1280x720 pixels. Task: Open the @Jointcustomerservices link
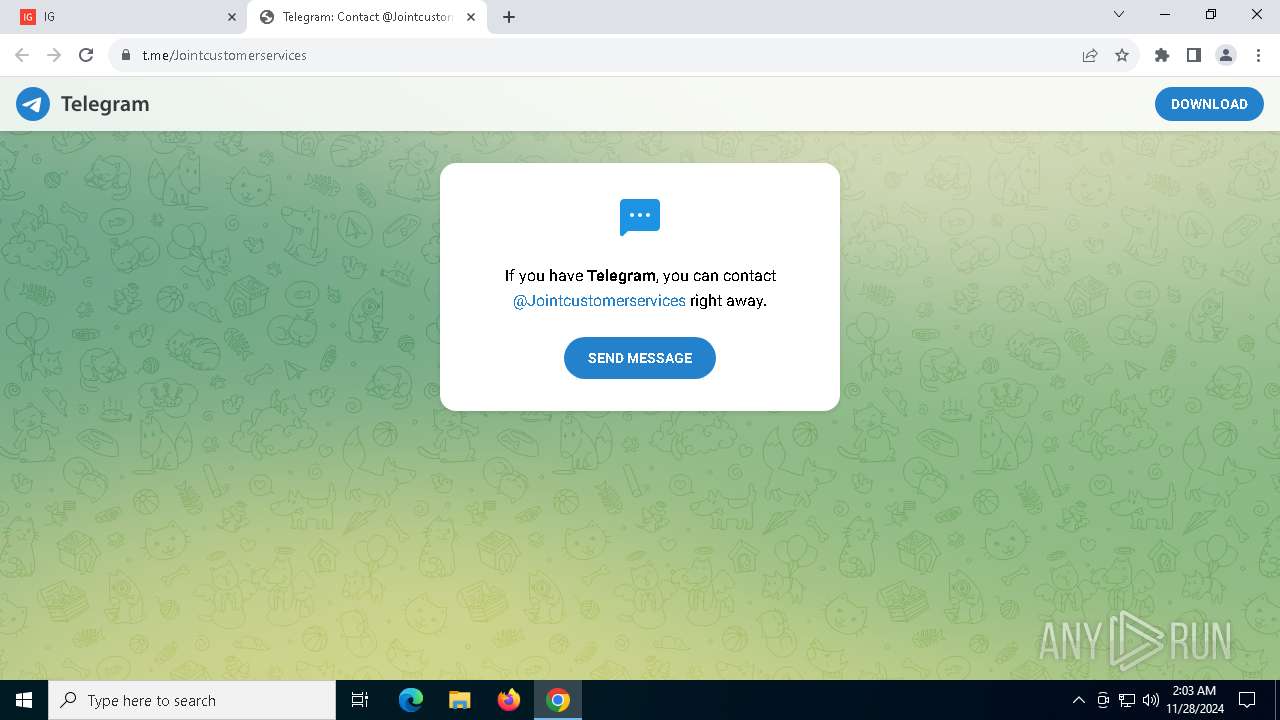coord(599,301)
